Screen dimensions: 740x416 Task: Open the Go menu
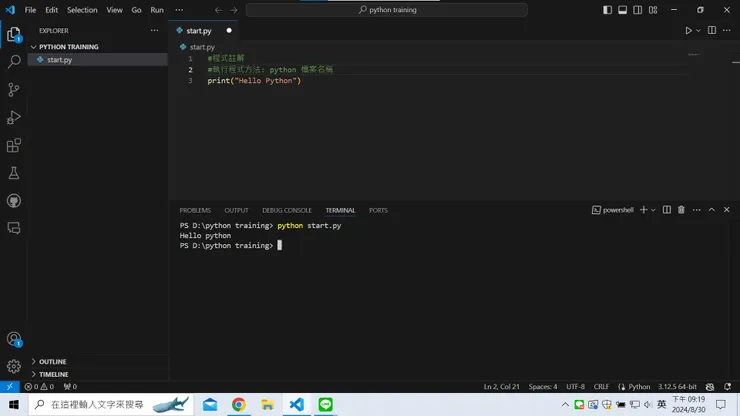click(x=136, y=10)
